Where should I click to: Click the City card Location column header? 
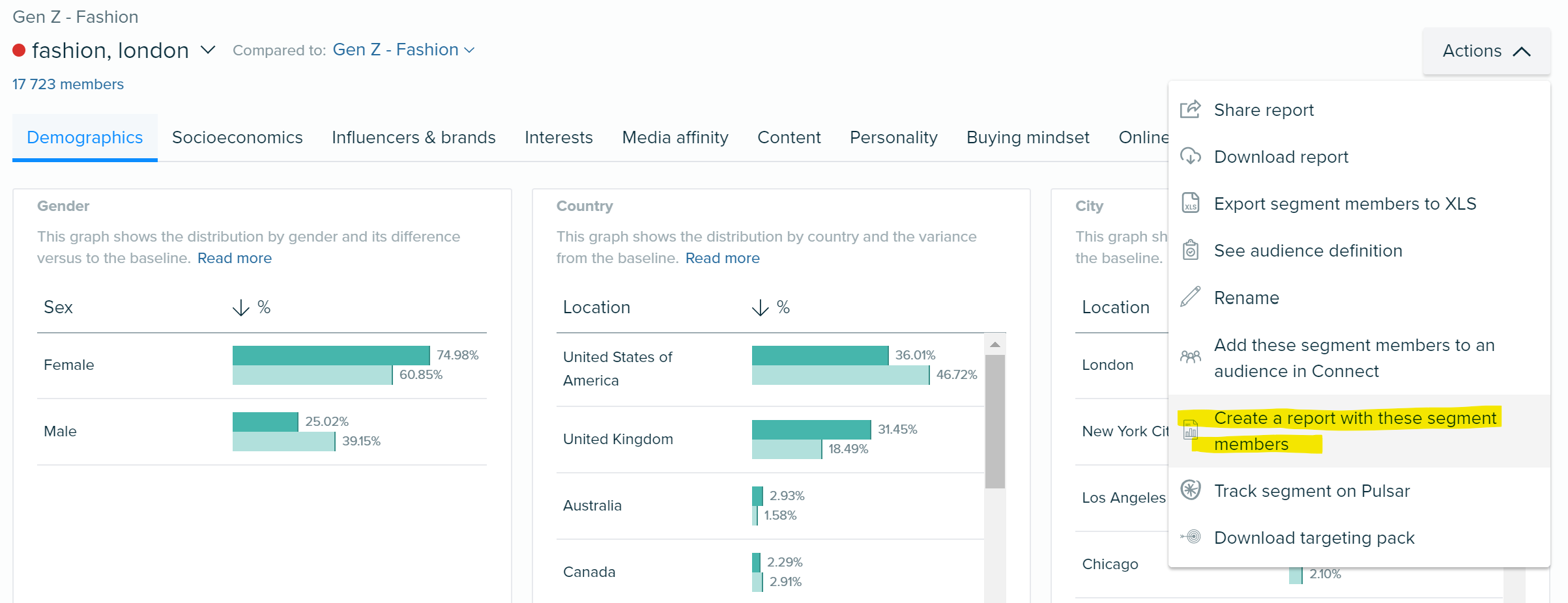pyautogui.click(x=1116, y=307)
